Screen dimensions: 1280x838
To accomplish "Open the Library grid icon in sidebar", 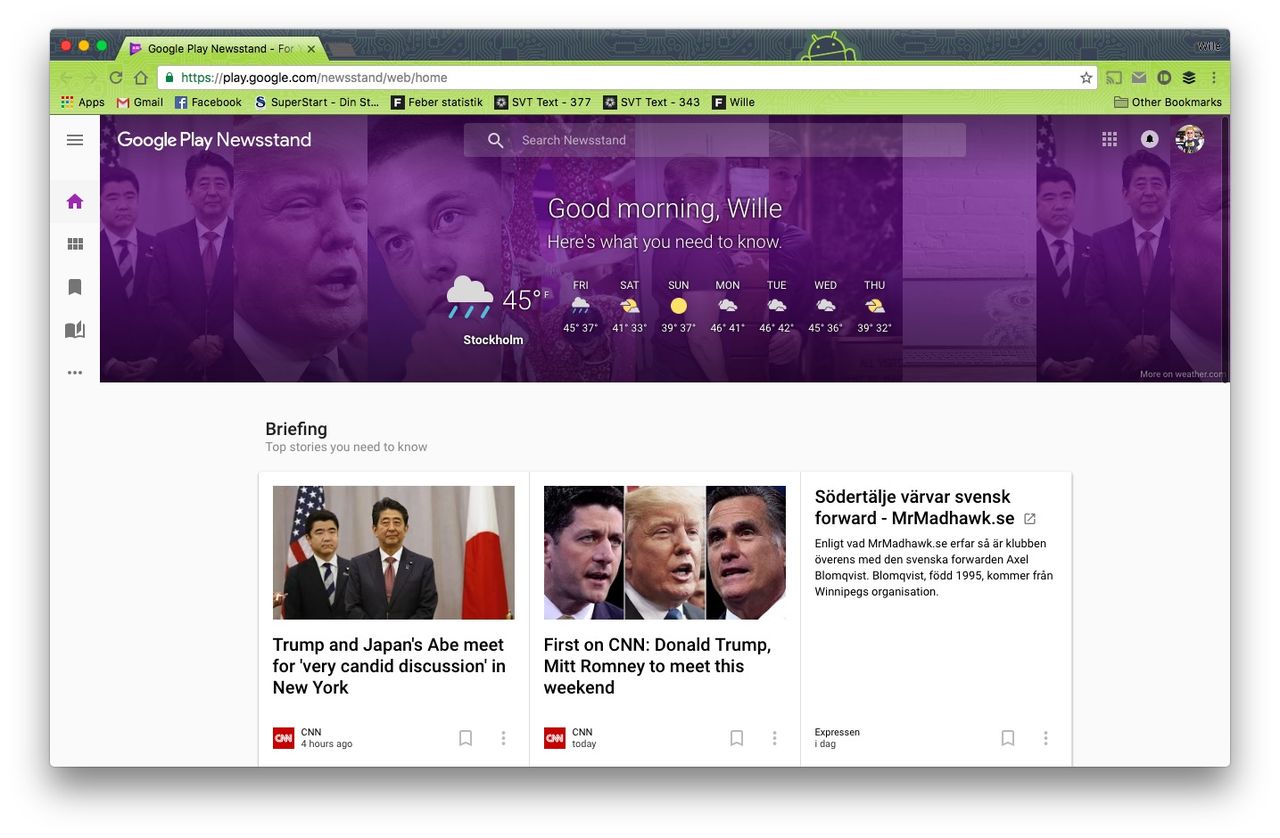I will (x=74, y=243).
